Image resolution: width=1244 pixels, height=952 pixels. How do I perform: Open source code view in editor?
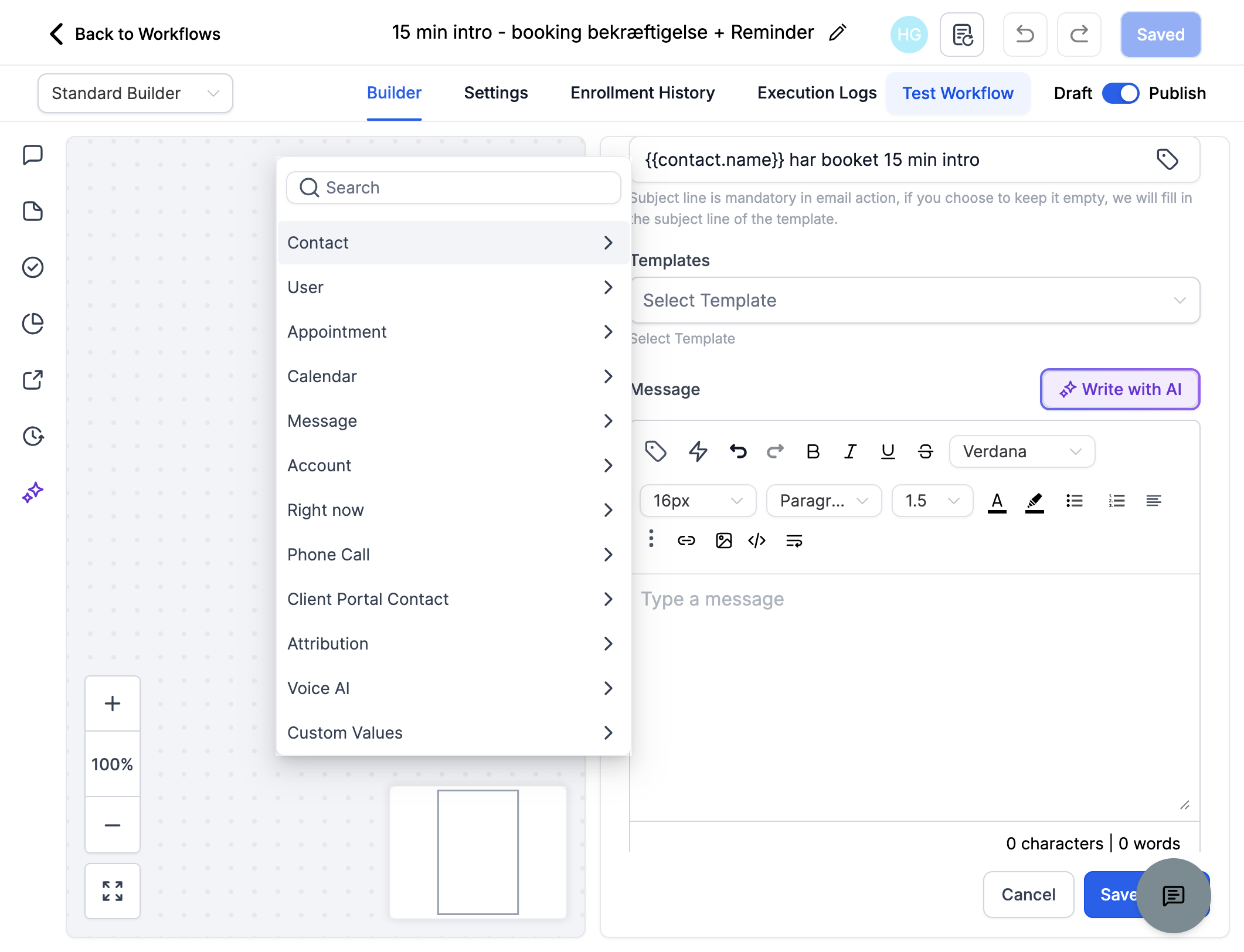click(x=757, y=540)
